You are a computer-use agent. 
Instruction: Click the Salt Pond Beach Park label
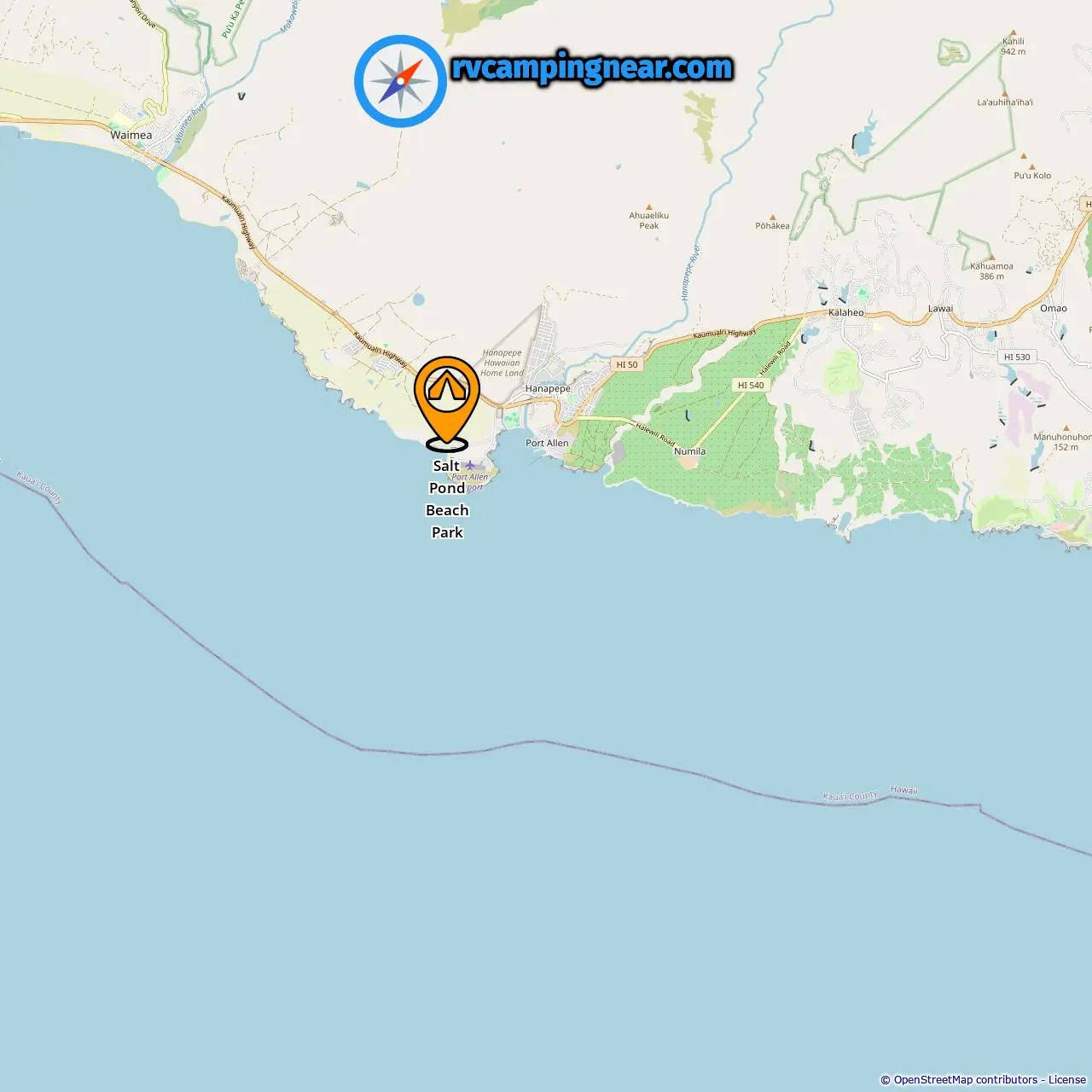447,499
